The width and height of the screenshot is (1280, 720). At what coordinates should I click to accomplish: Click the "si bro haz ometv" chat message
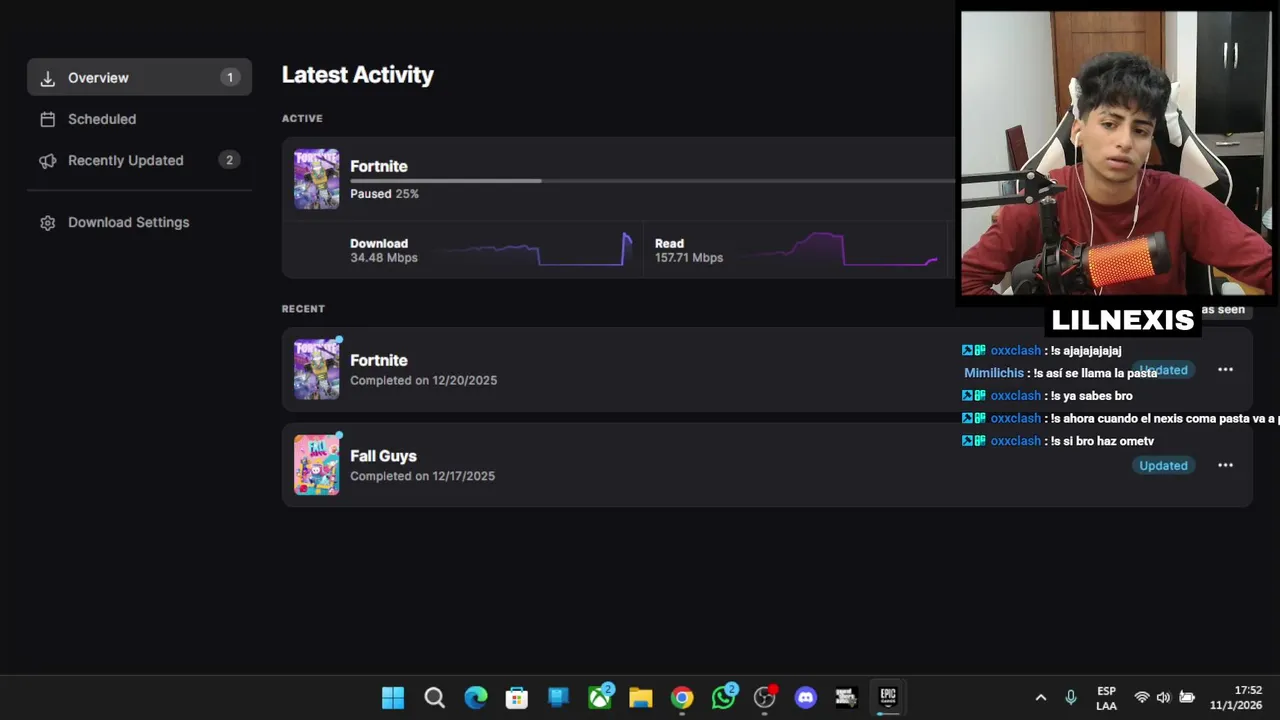click(x=1058, y=441)
